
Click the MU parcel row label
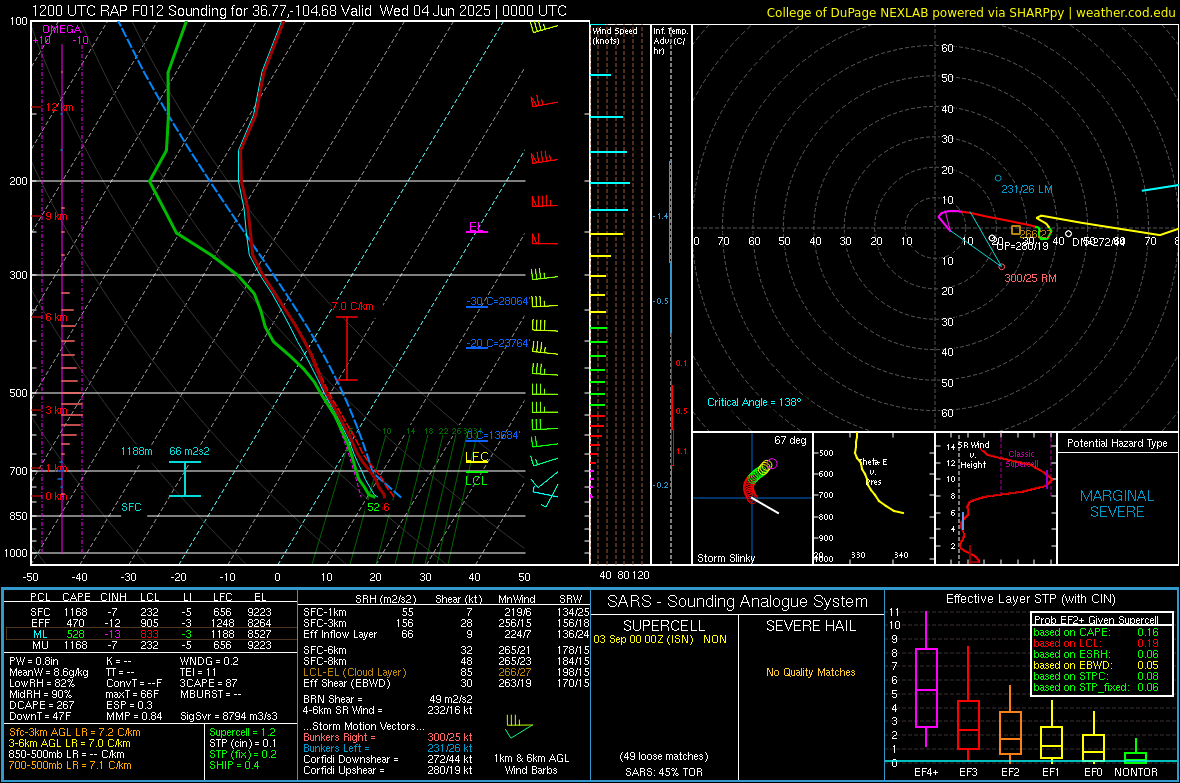pos(40,645)
